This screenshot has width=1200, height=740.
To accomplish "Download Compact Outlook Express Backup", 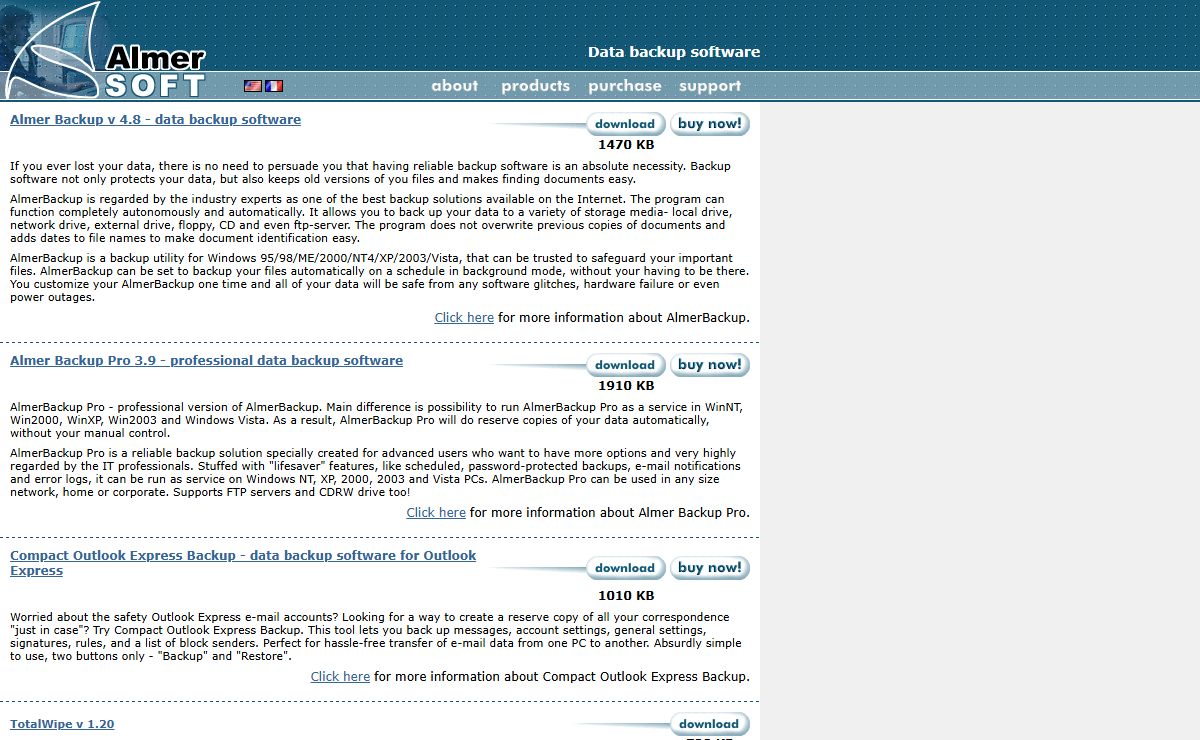I will [x=625, y=568].
